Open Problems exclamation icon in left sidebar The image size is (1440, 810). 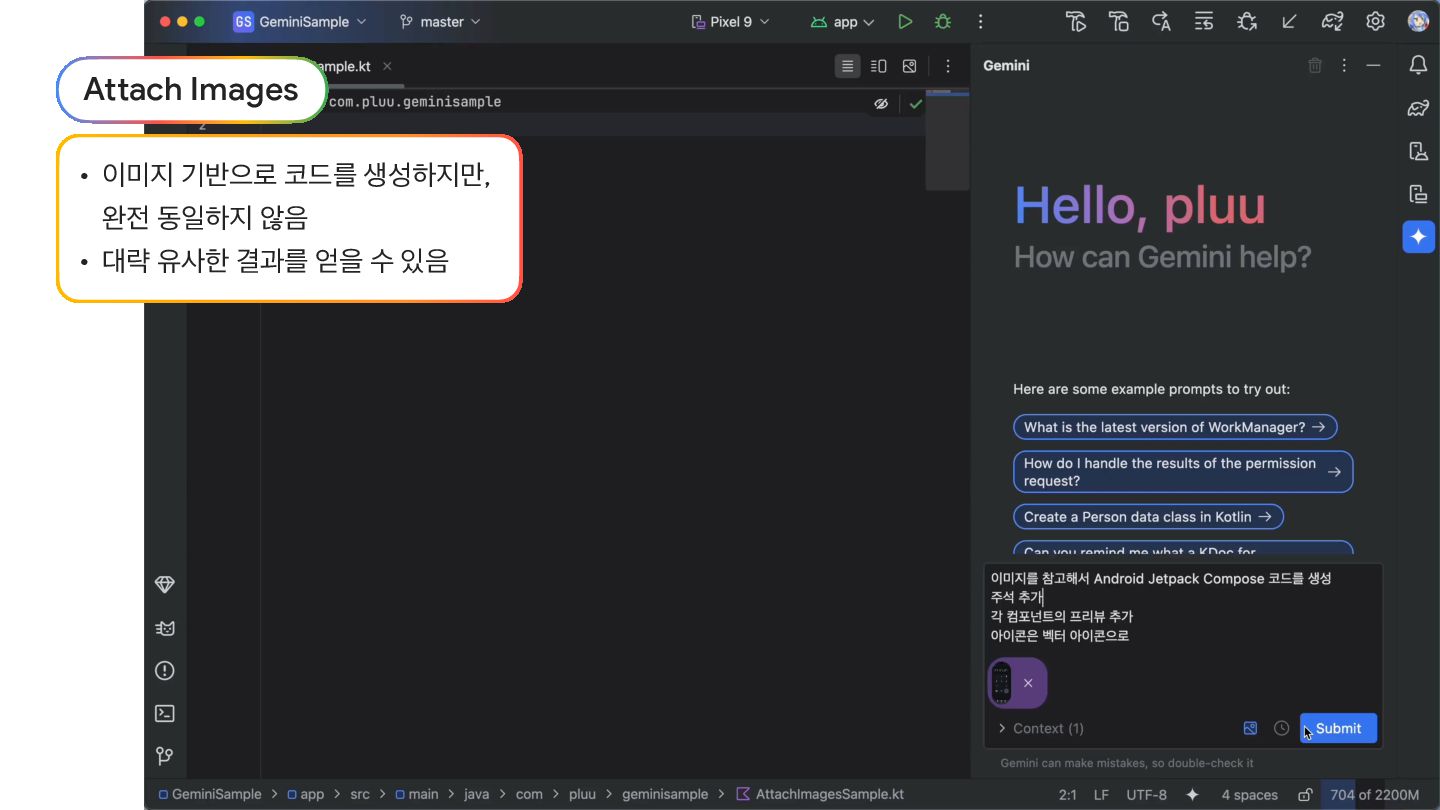pyautogui.click(x=165, y=671)
